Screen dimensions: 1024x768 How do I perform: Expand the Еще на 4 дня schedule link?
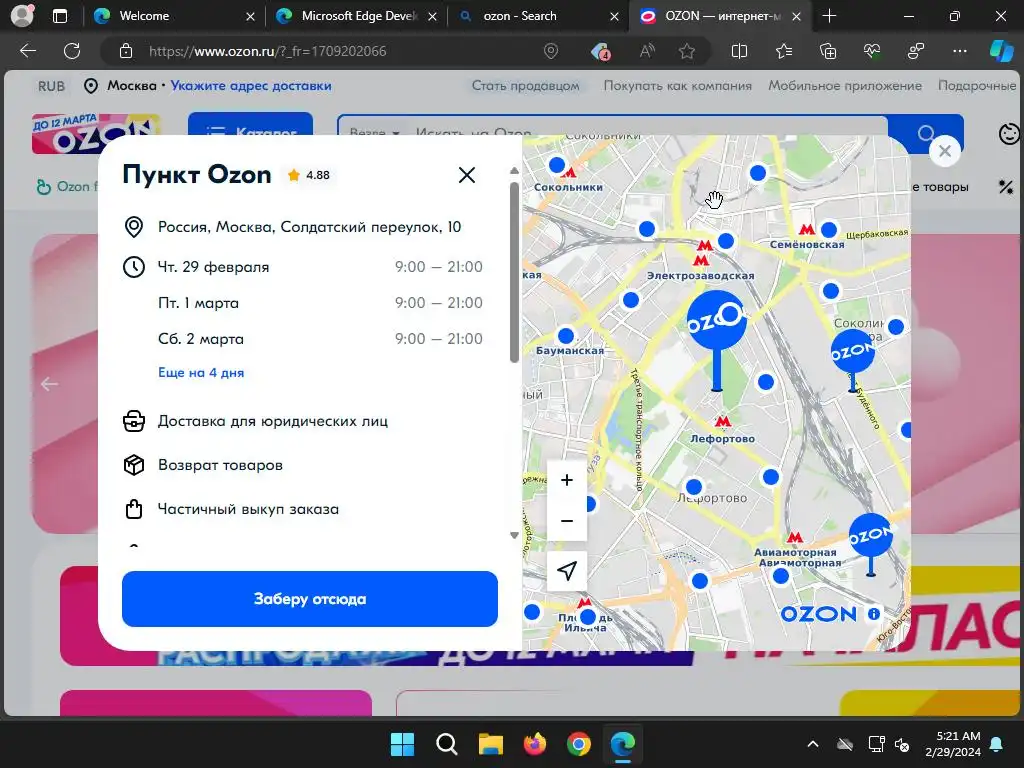(201, 373)
